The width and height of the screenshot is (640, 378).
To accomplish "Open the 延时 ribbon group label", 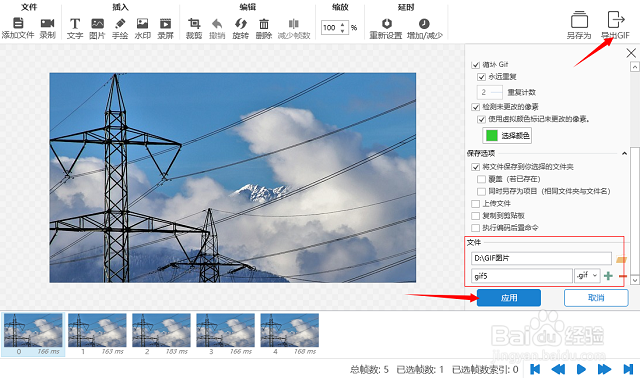I will [x=406, y=7].
